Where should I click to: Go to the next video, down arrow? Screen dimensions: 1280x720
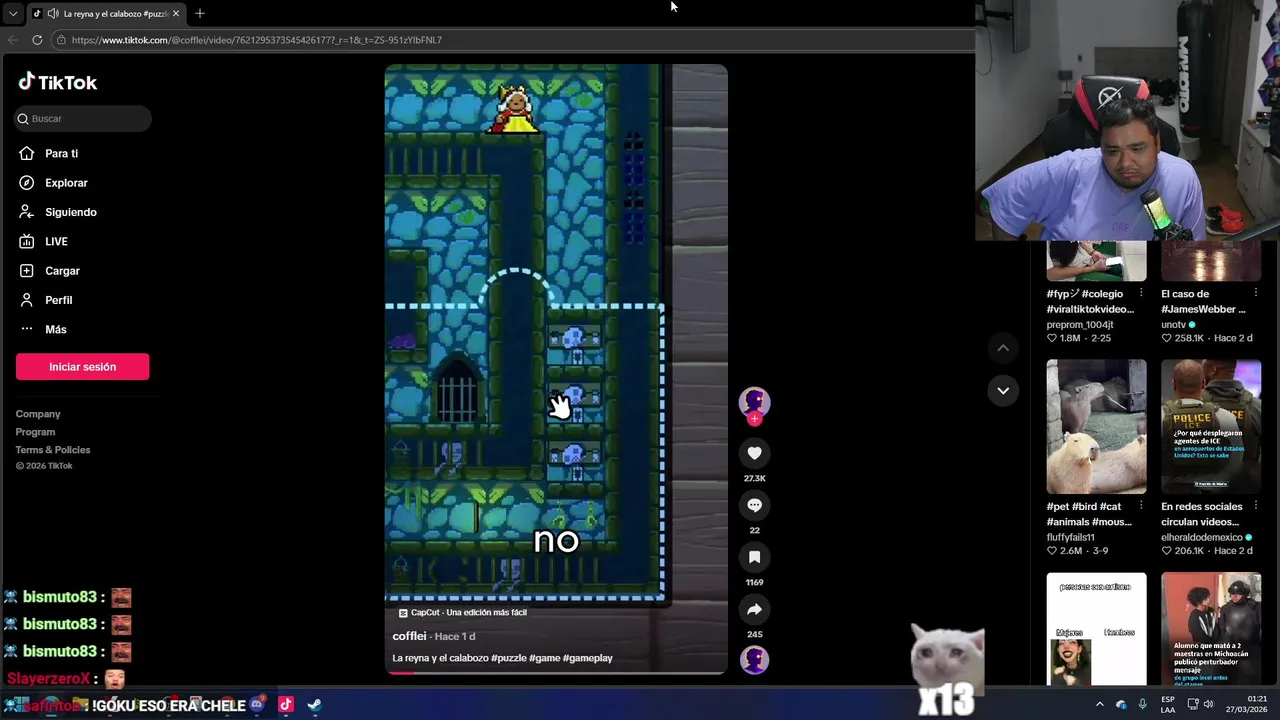pyautogui.click(x=1002, y=391)
